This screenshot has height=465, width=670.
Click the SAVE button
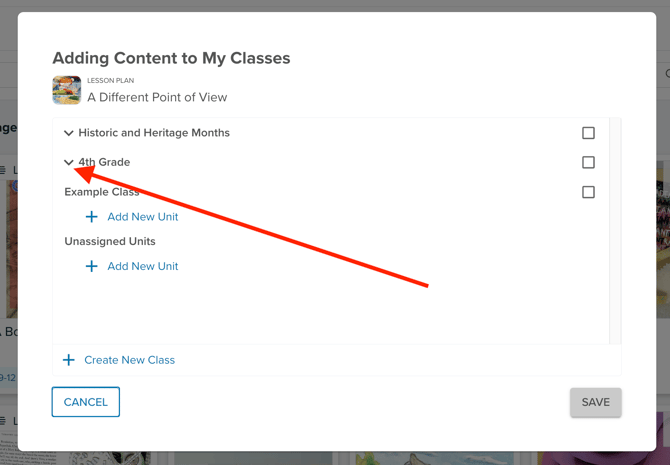[596, 402]
